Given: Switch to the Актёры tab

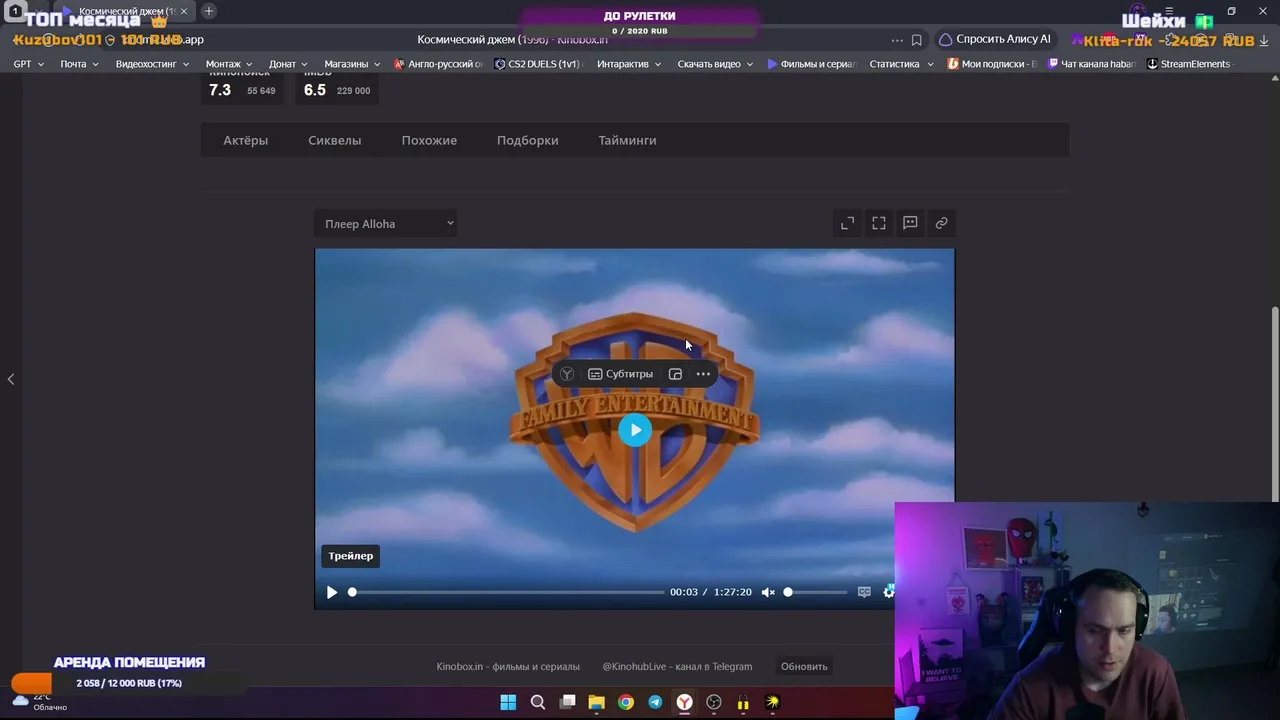Looking at the screenshot, I should click(245, 140).
